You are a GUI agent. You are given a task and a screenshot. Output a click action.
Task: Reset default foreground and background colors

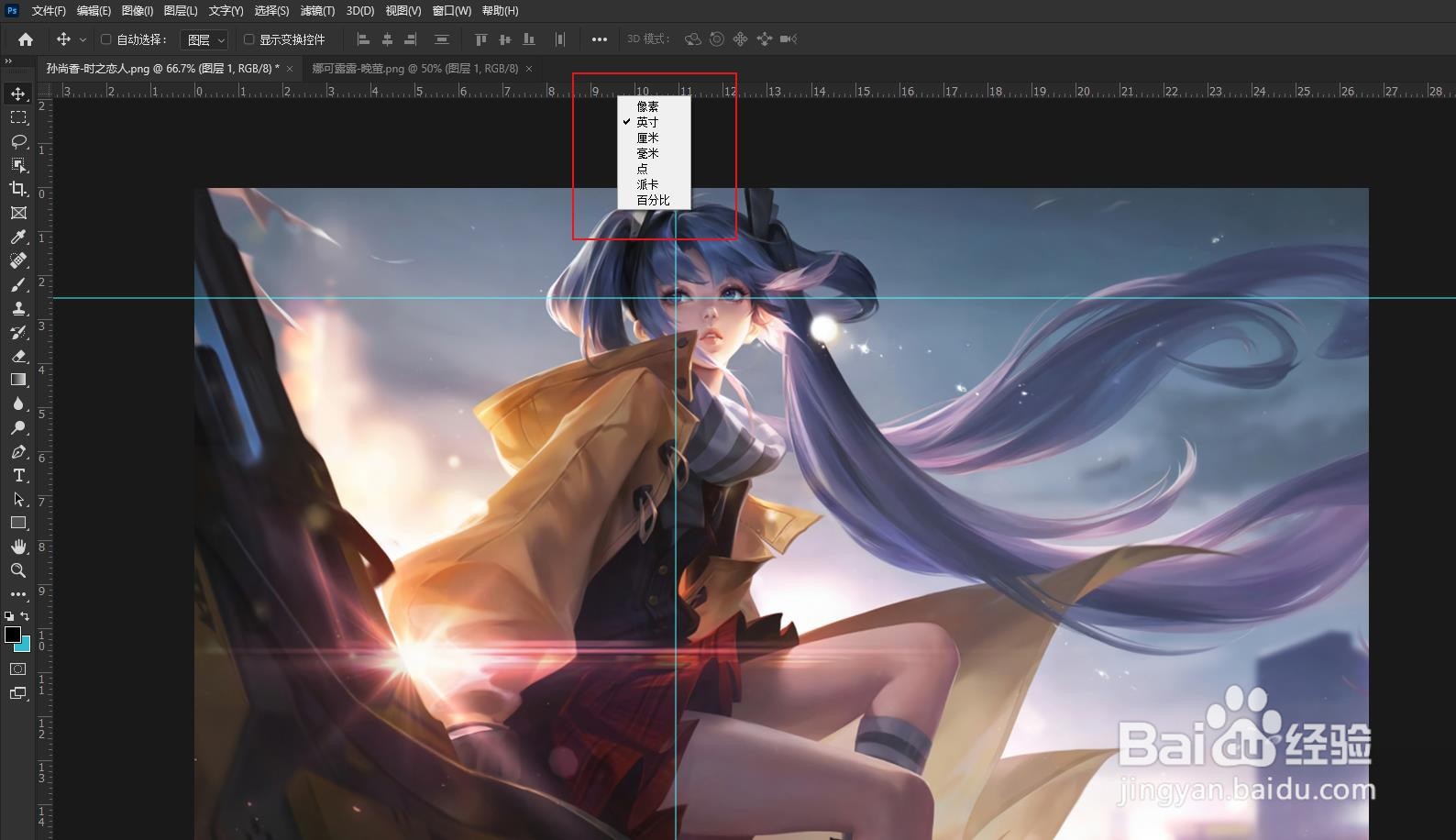(9, 616)
